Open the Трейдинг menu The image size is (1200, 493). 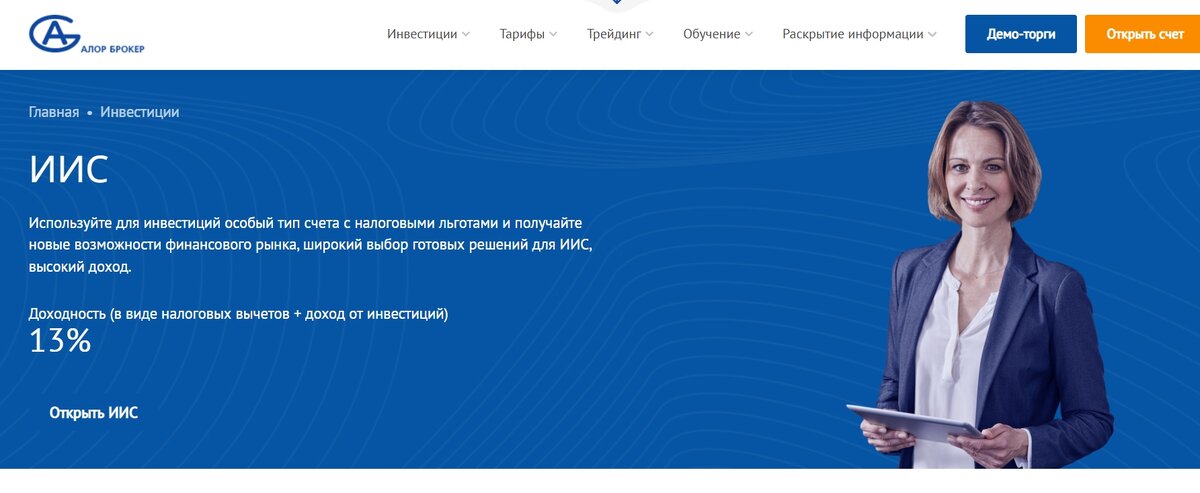620,34
